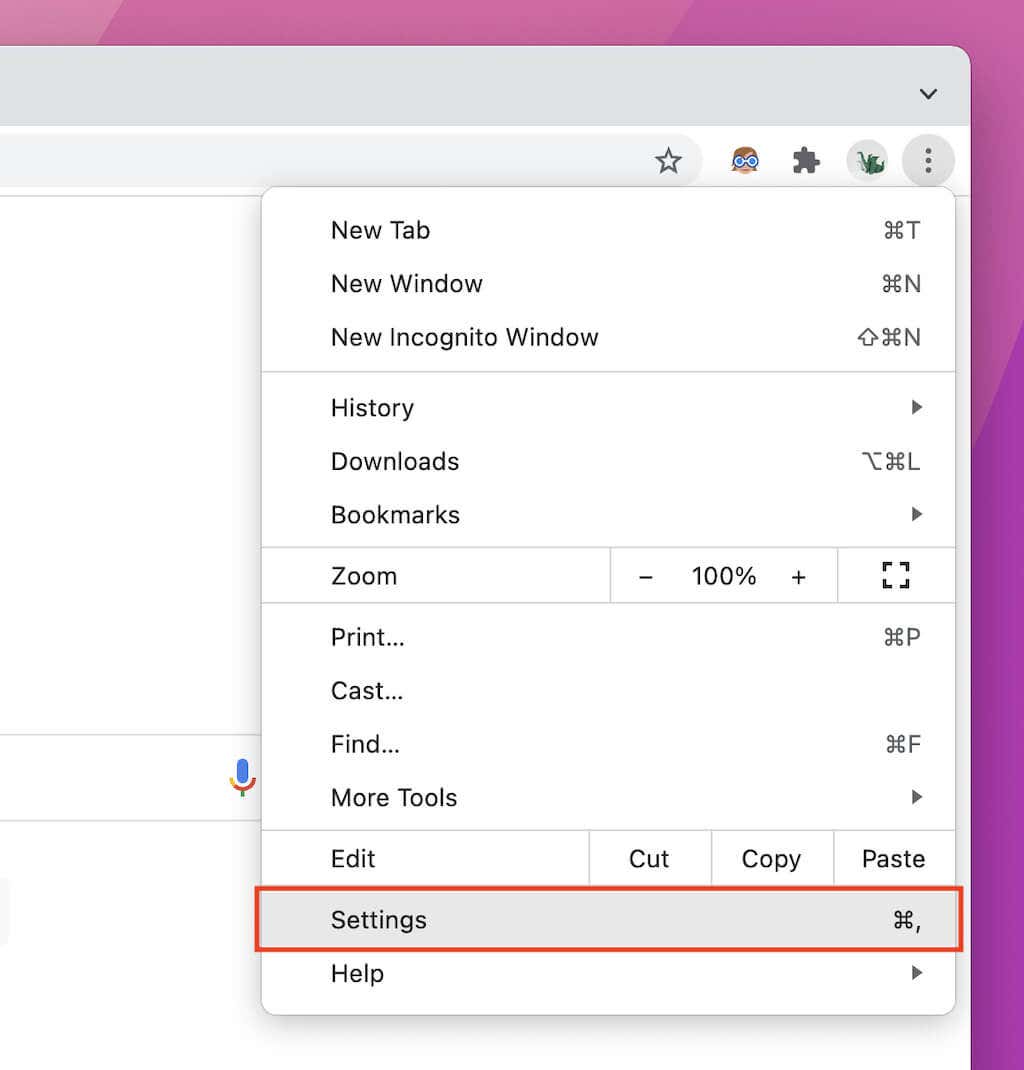Expand the tab search chevron
Viewport: 1024px width, 1070px height.
point(928,94)
